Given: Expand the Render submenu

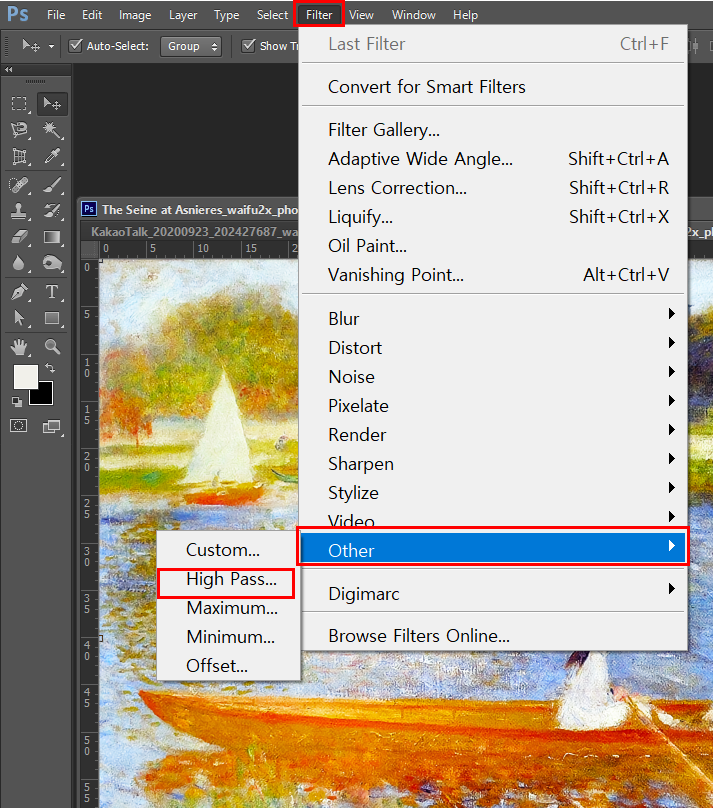Looking at the screenshot, I should [x=493, y=434].
